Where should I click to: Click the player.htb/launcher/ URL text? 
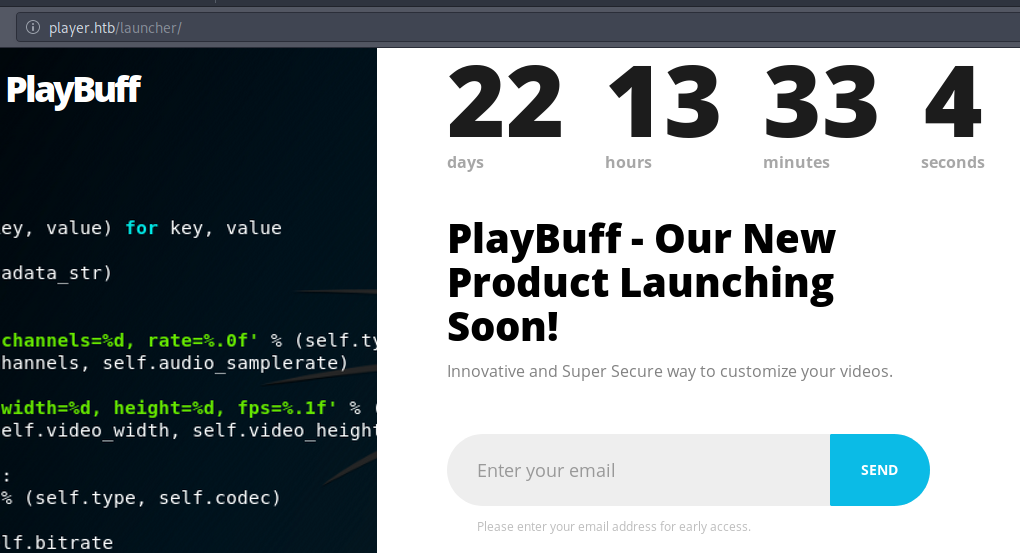(115, 28)
